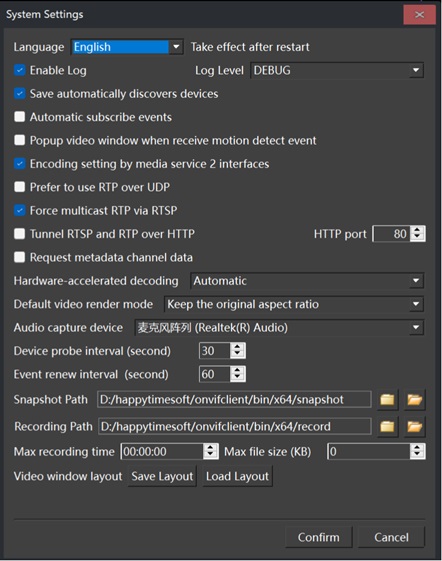Open the Language dropdown
Image resolution: width=442 pixels, height=561 pixels.
coord(127,47)
